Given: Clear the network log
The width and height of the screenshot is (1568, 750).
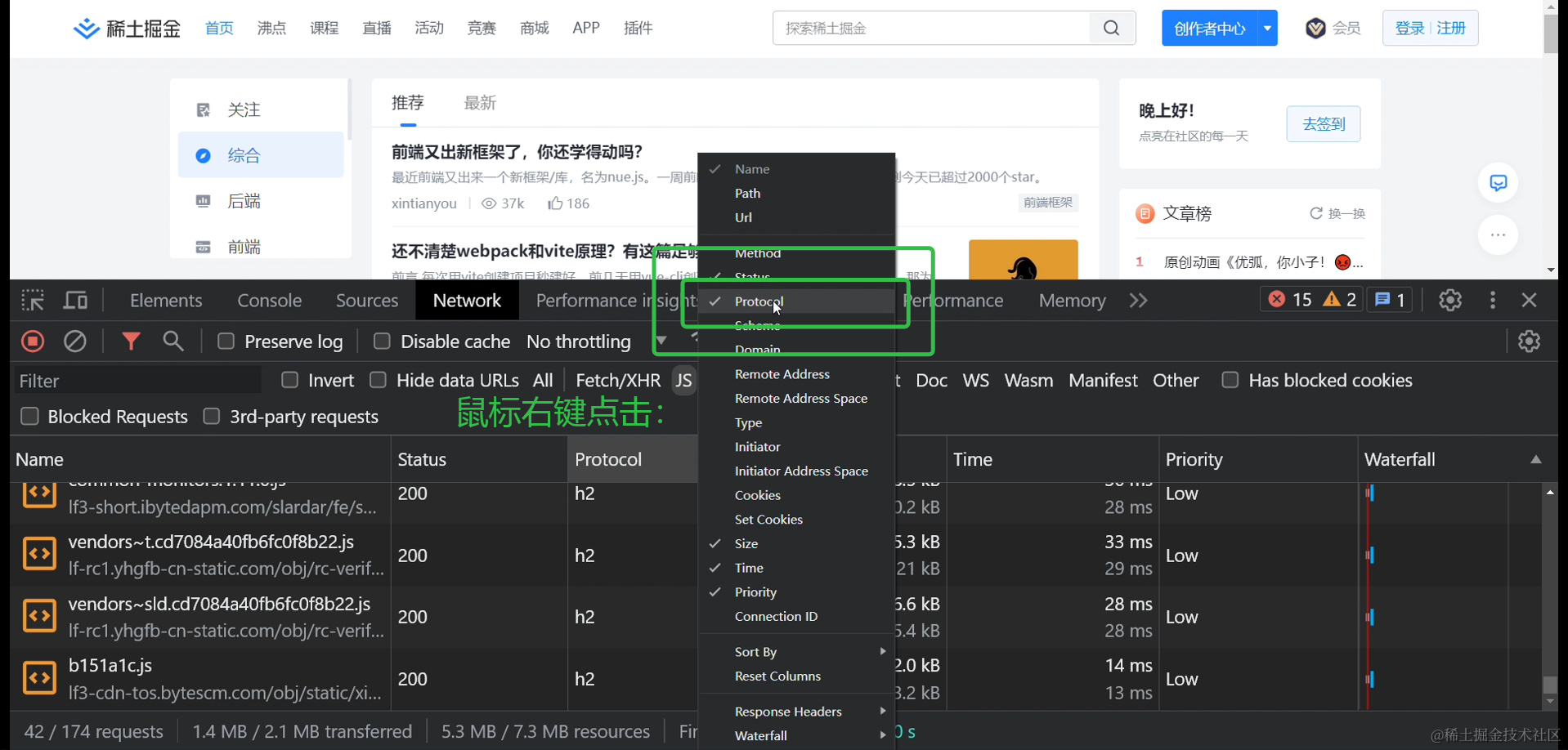Looking at the screenshot, I should point(75,342).
